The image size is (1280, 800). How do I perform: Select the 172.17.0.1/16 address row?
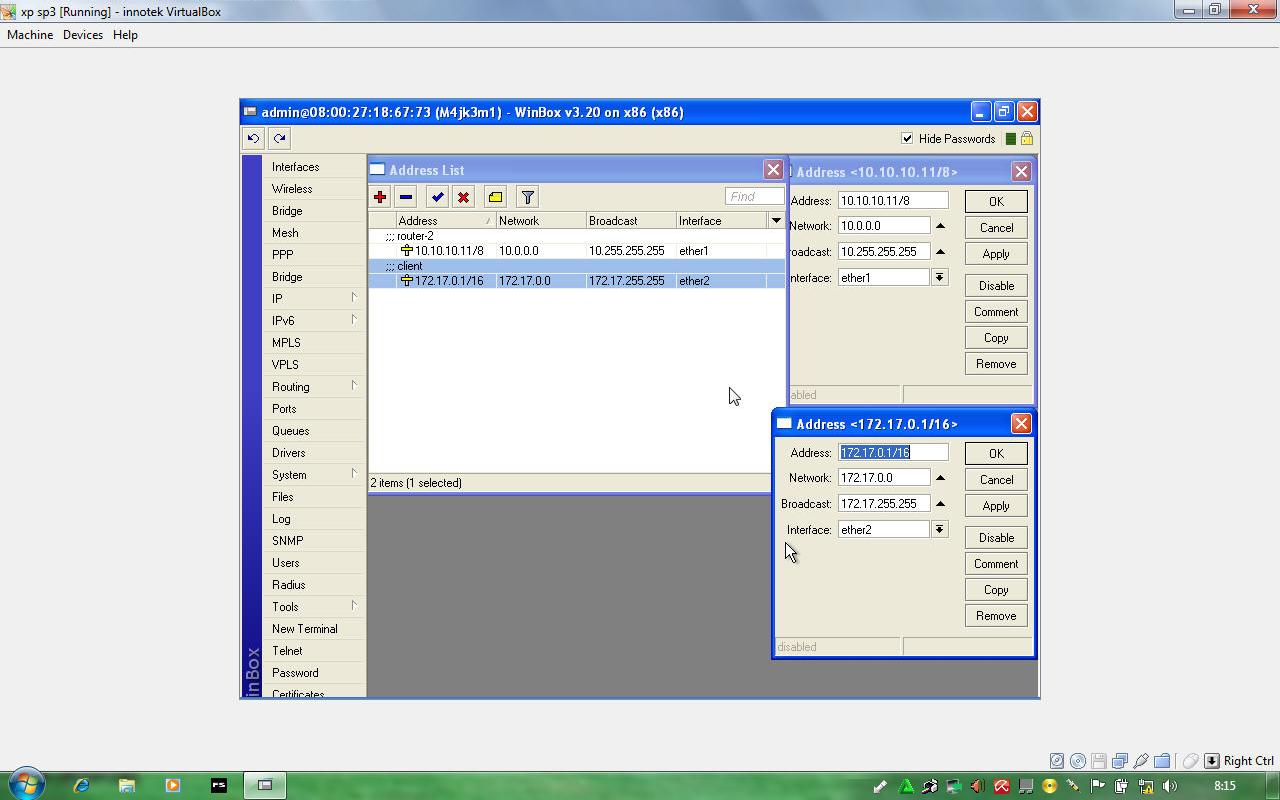click(577, 281)
